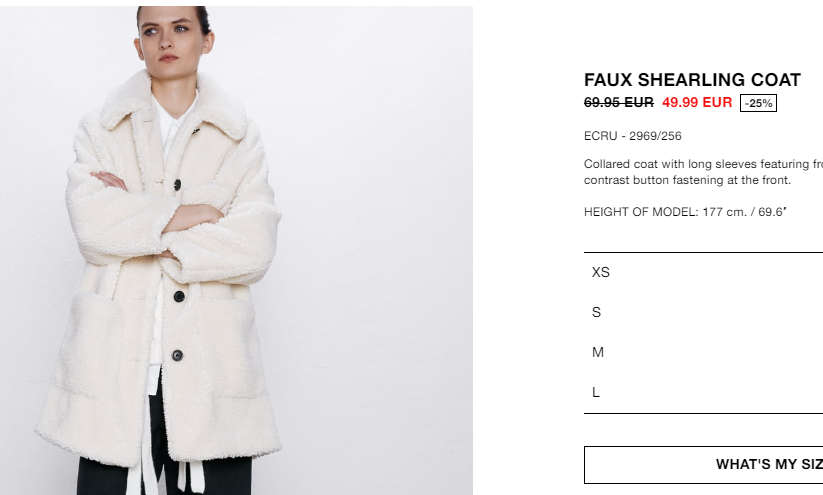Click the middle black coat button in photo
This screenshot has width=823, height=495.
tap(179, 296)
